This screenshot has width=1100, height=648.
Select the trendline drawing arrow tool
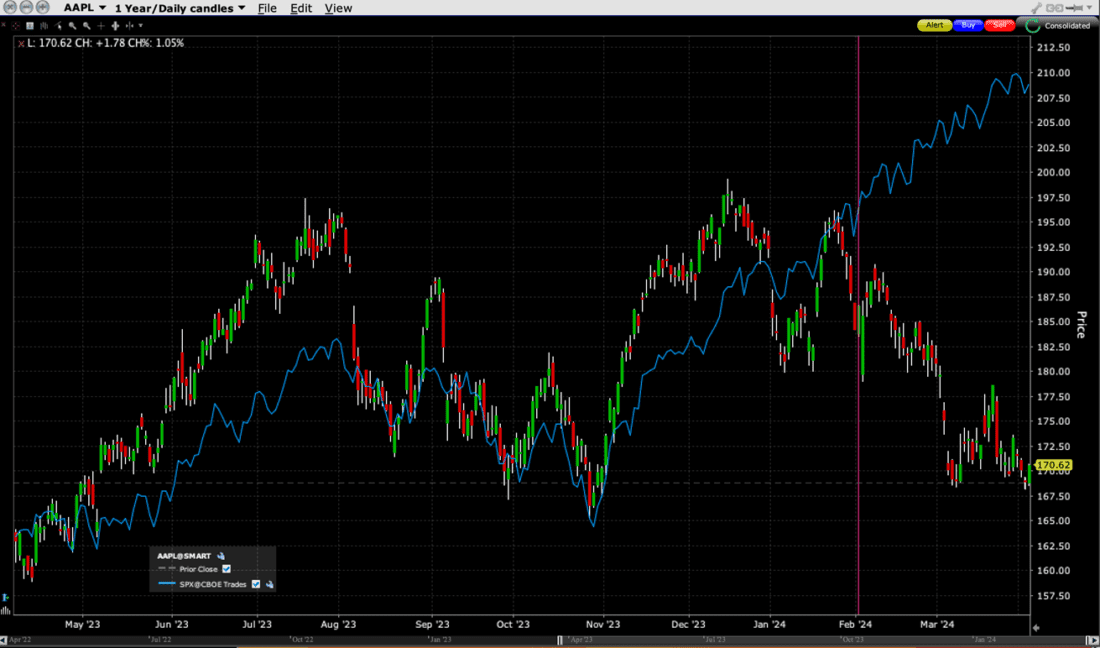58,25
